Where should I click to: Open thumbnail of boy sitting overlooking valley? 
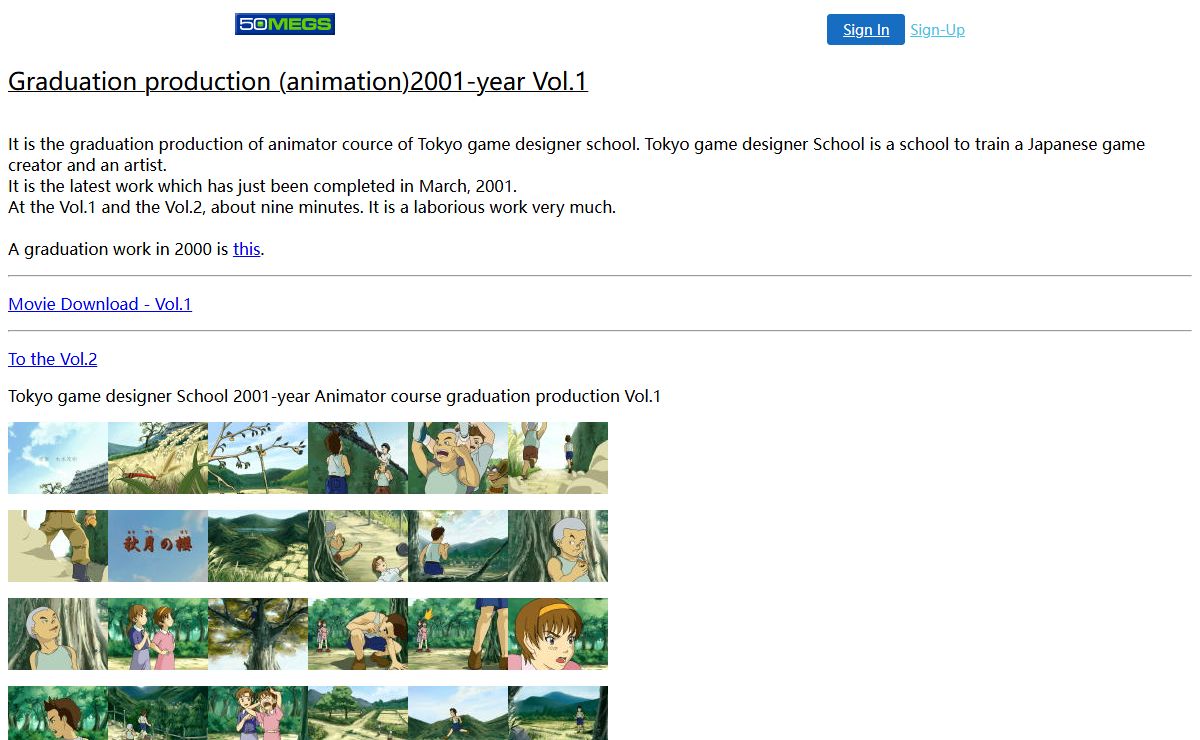click(x=458, y=546)
